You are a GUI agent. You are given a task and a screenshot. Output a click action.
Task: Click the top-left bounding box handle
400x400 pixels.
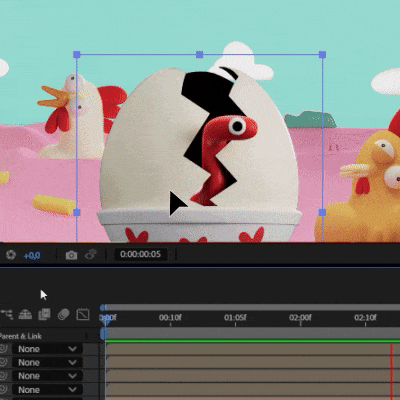(x=77, y=55)
